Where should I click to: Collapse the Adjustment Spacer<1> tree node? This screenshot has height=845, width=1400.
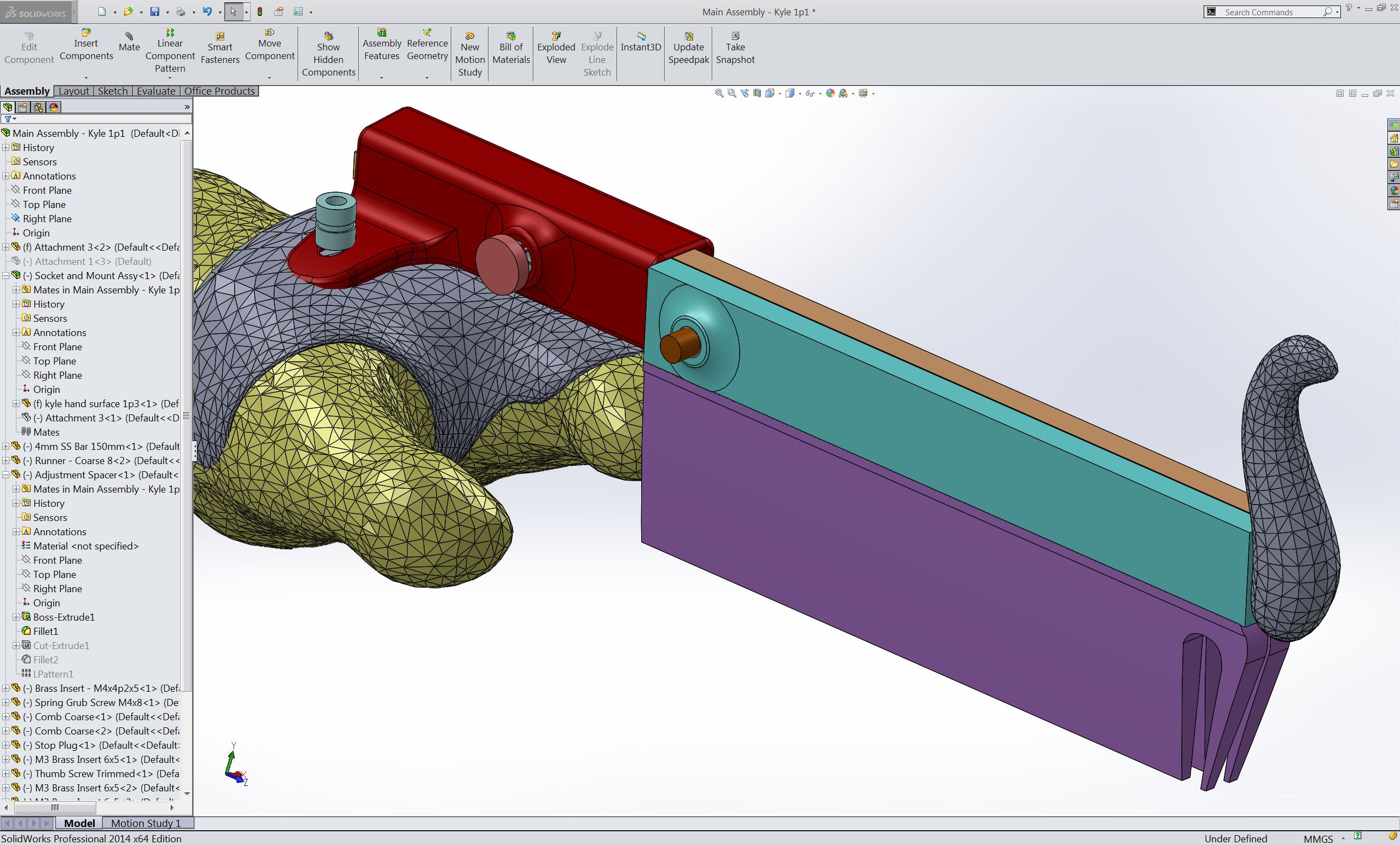pos(5,475)
